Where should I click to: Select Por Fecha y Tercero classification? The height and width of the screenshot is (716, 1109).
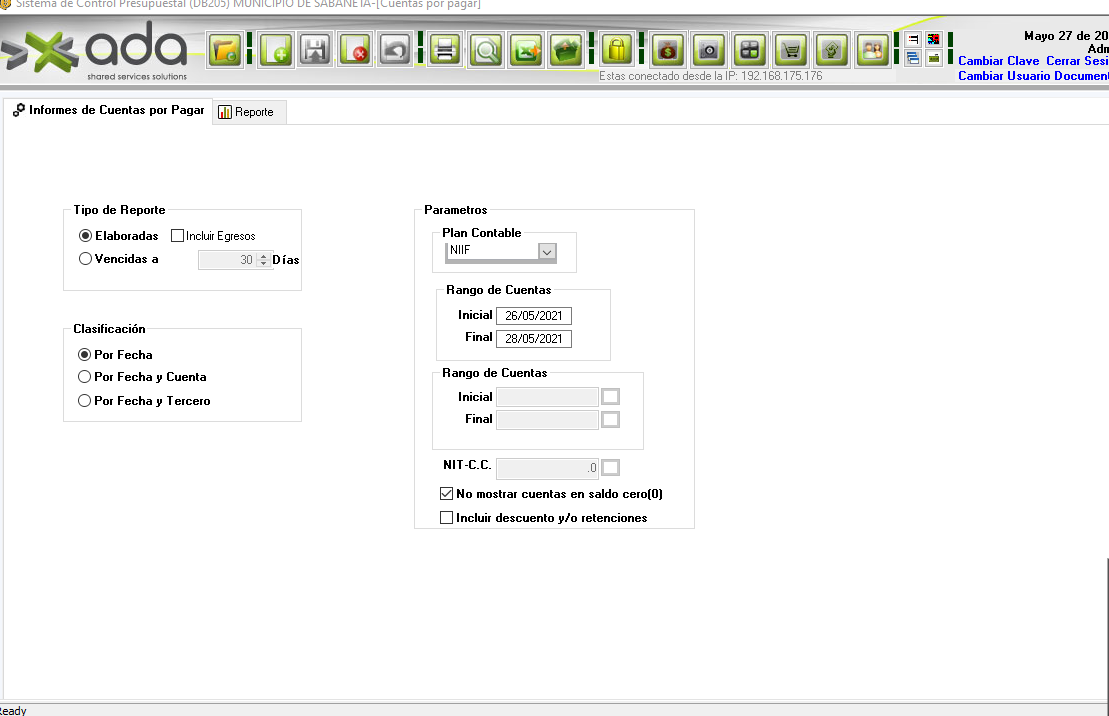click(x=85, y=401)
